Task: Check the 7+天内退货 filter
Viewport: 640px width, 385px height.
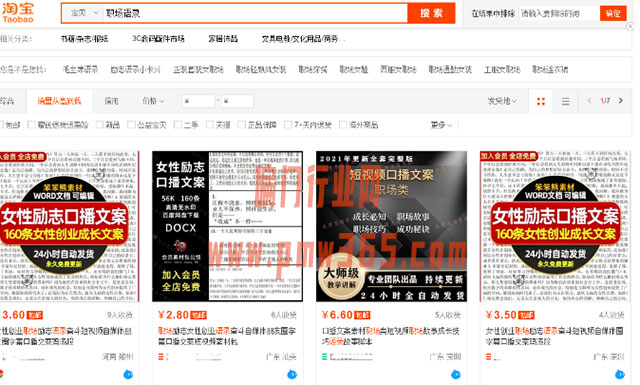Action: tap(288, 125)
